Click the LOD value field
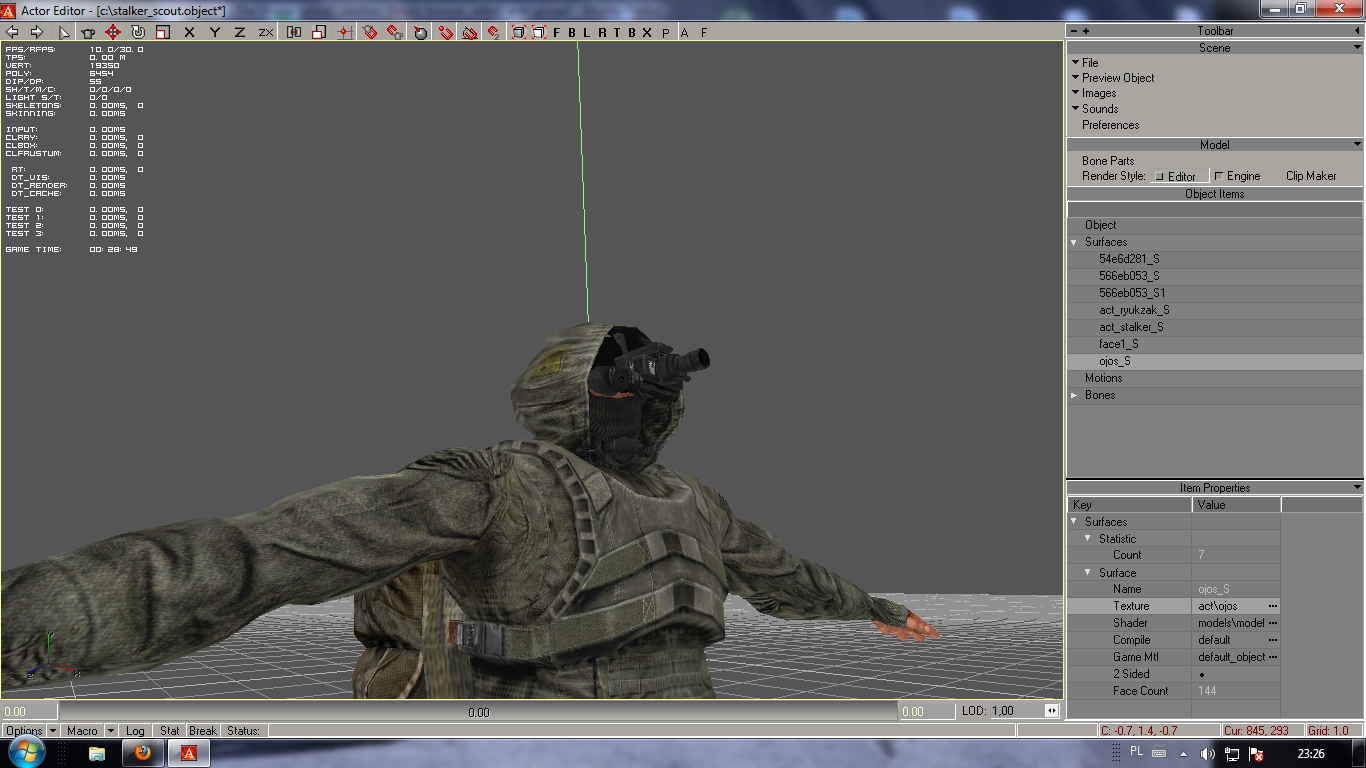Viewport: 1366px width, 768px height. pyautogui.click(x=1015, y=711)
